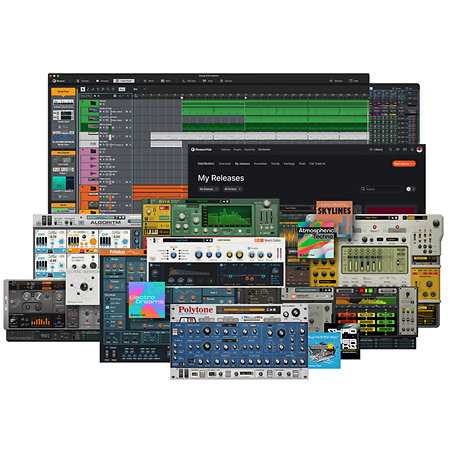The image size is (450, 450).
Task: Switch to the My releases tab in the hub
Action: (242, 164)
